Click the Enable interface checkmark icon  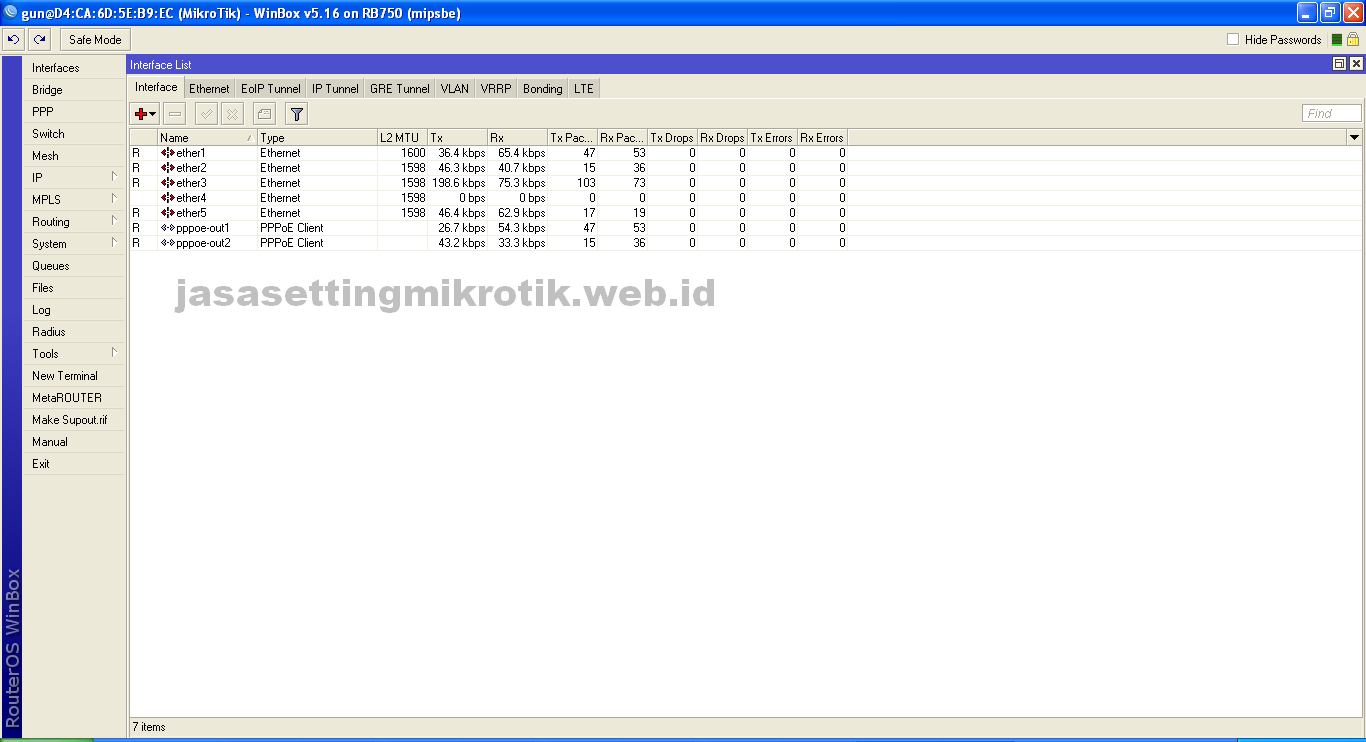203,113
